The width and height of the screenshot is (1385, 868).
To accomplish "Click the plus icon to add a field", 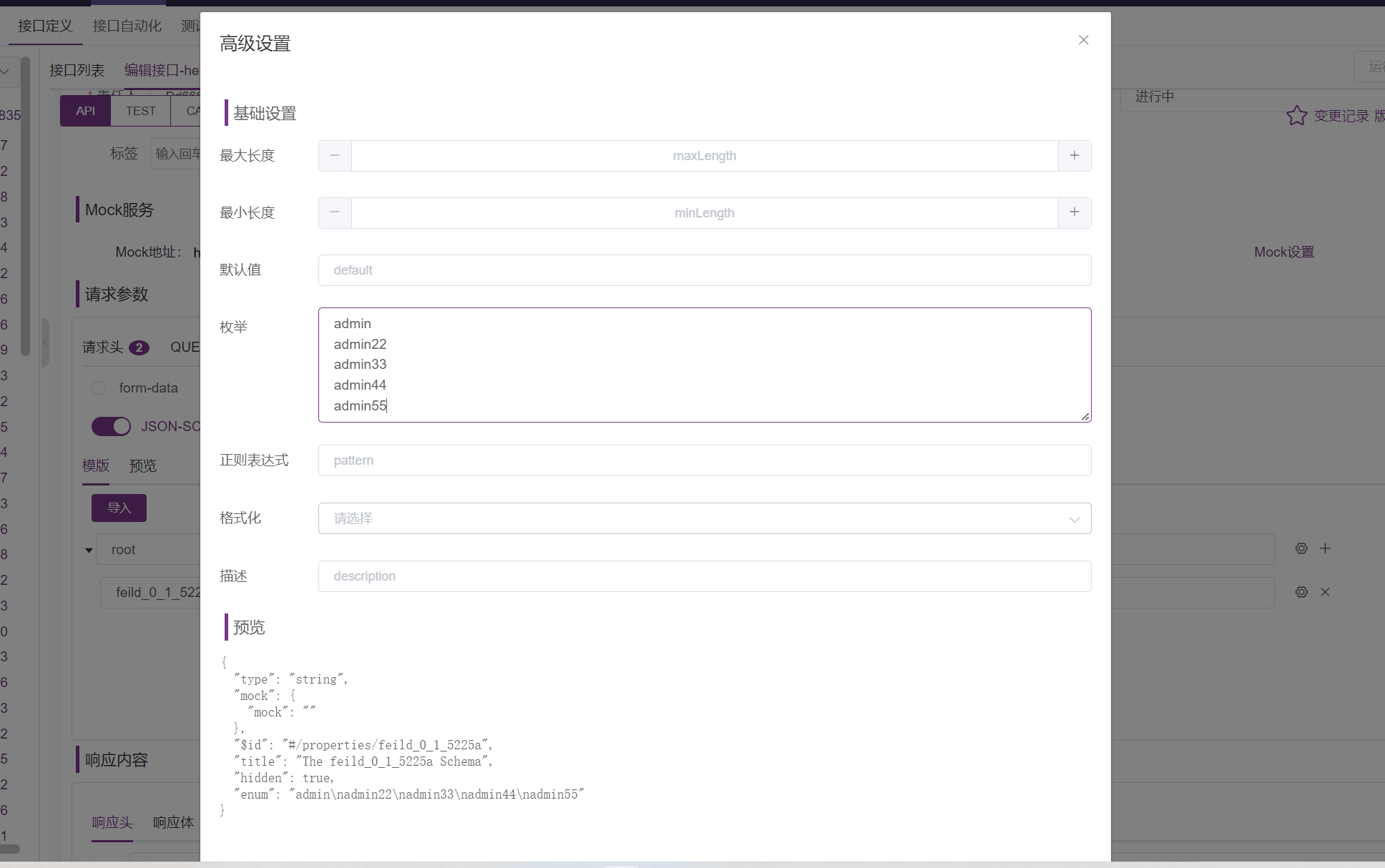I will click(x=1325, y=548).
